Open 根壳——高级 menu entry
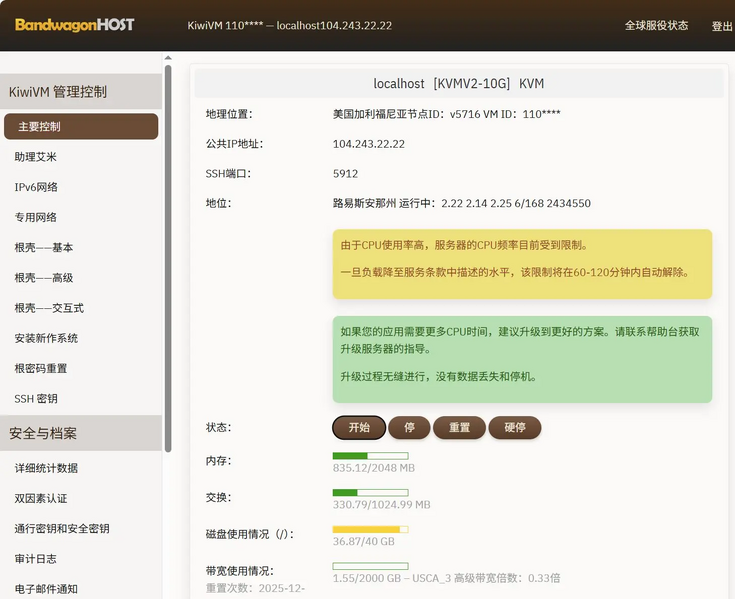 44,278
